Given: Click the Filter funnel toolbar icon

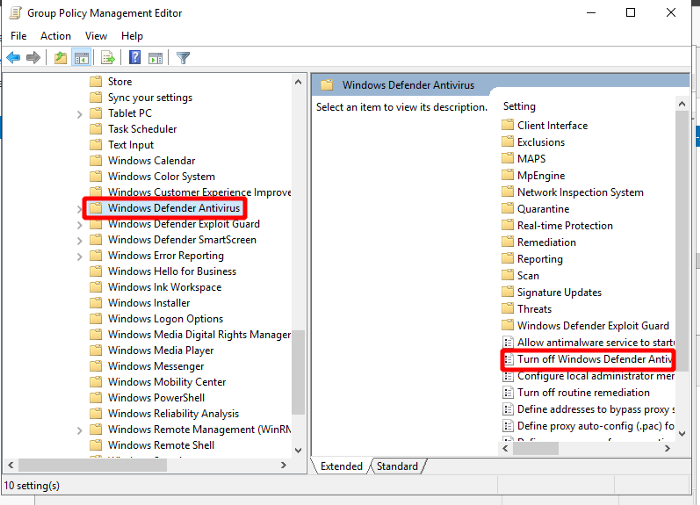Looking at the screenshot, I should coord(183,58).
